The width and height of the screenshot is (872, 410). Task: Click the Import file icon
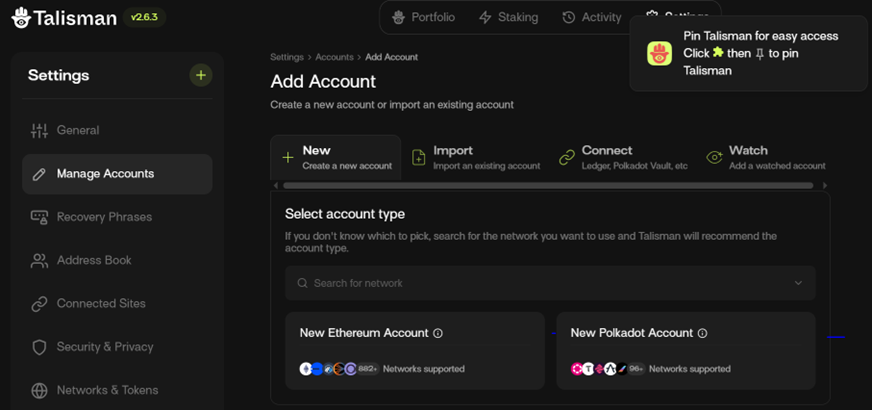(418, 157)
